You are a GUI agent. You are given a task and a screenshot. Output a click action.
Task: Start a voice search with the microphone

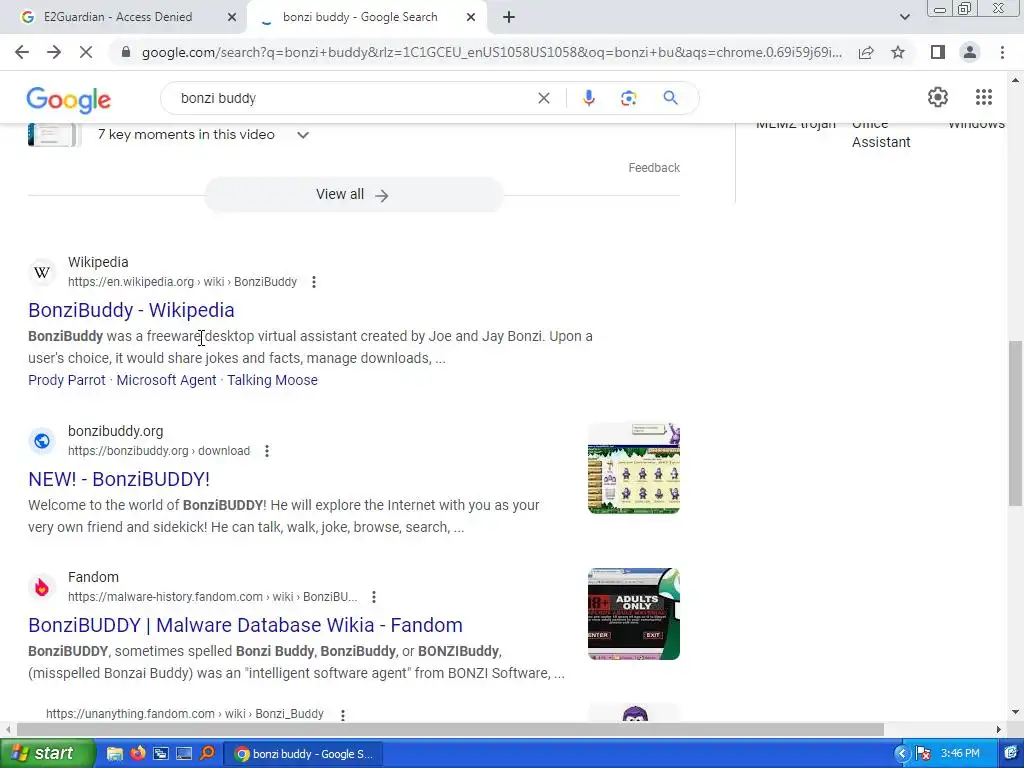point(588,98)
